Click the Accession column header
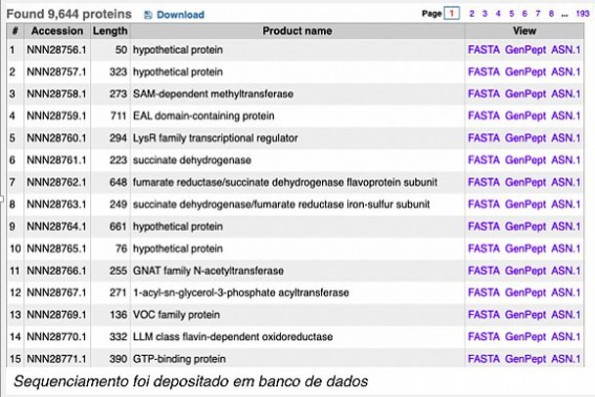This screenshot has width=595, height=397. click(x=57, y=31)
